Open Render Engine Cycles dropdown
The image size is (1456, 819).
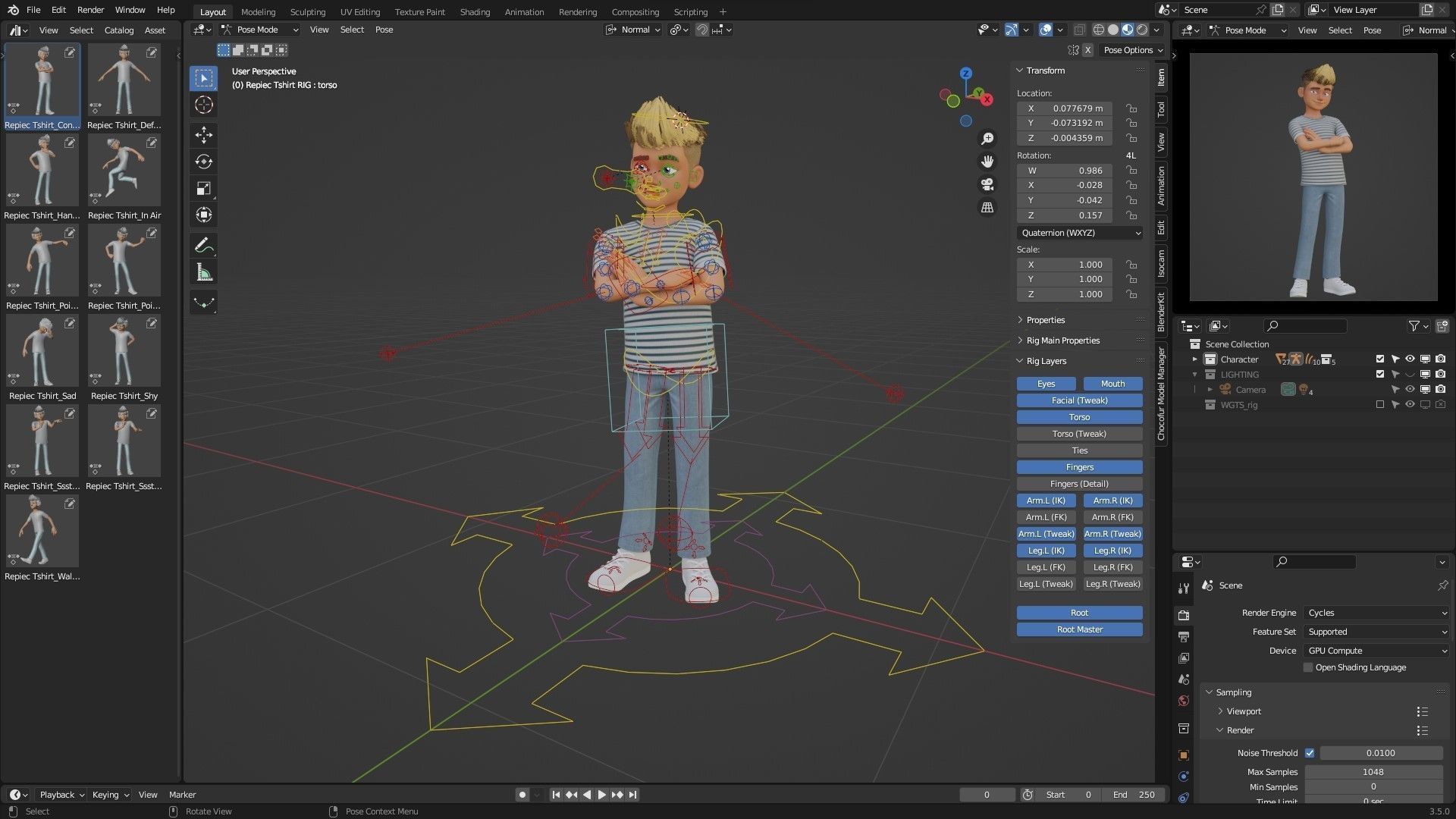coord(1376,613)
